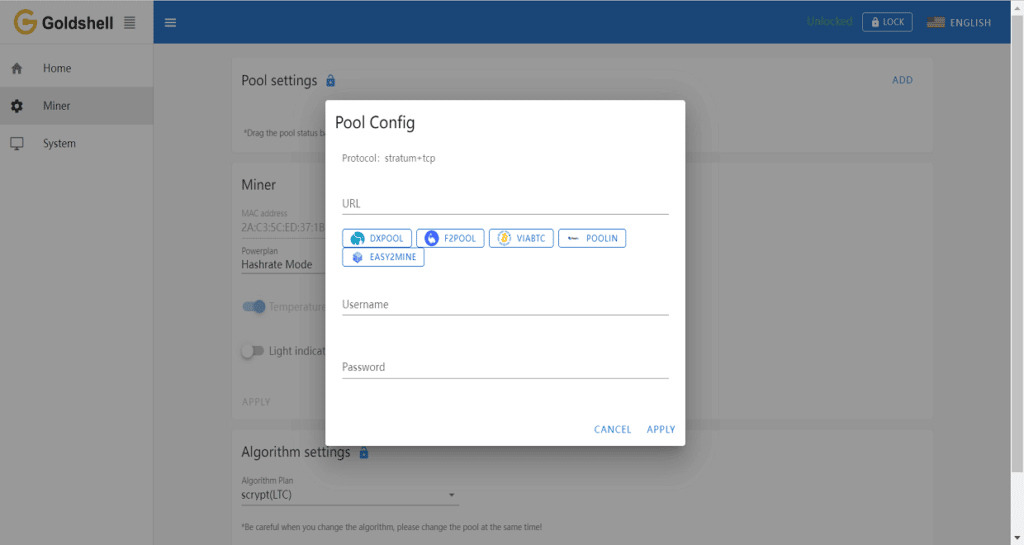1024x545 pixels.
Task: Click the Unlocked status text
Action: click(x=829, y=22)
